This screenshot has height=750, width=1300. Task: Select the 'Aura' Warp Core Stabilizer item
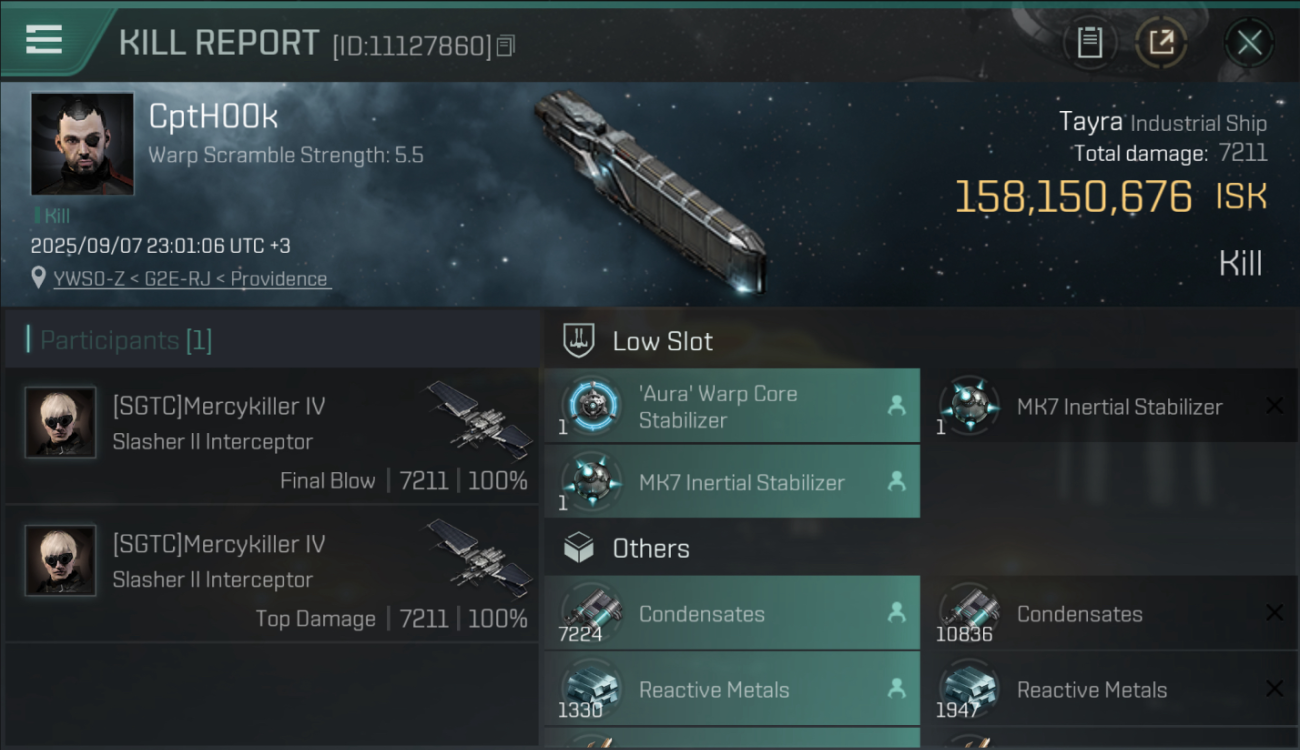[x=732, y=406]
